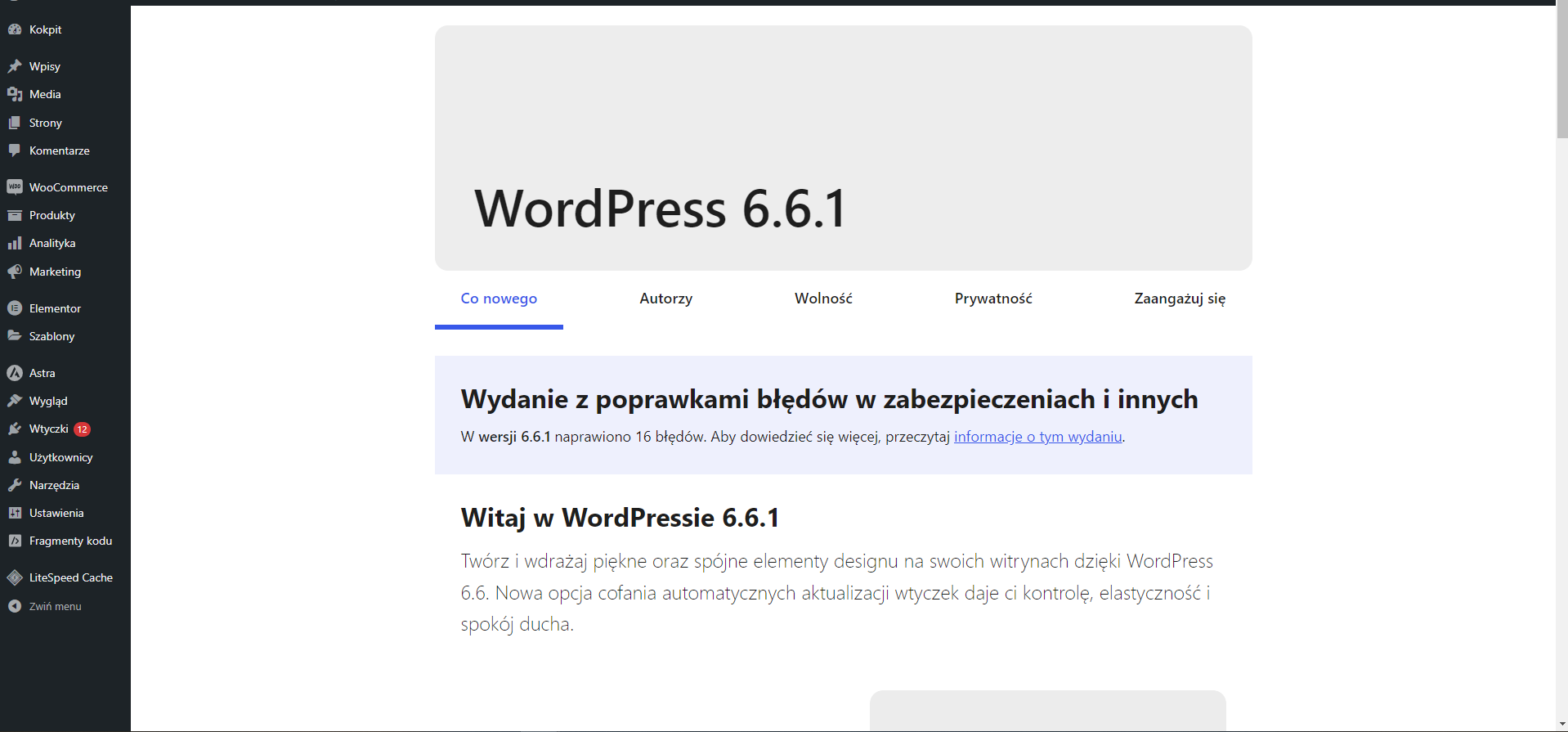
Task: Open the Użytkownicy menu label
Action: tap(61, 457)
